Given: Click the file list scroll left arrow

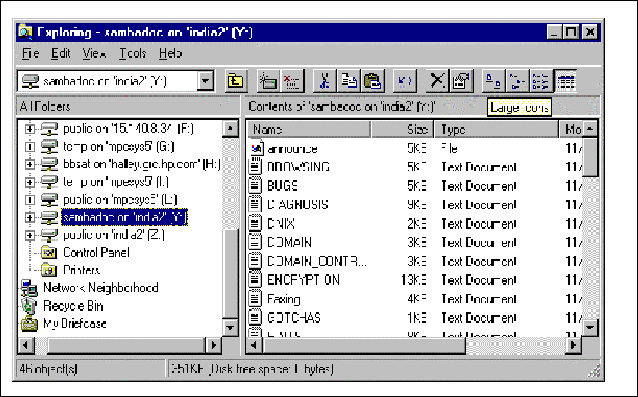Looking at the screenshot, I should tap(255, 345).
